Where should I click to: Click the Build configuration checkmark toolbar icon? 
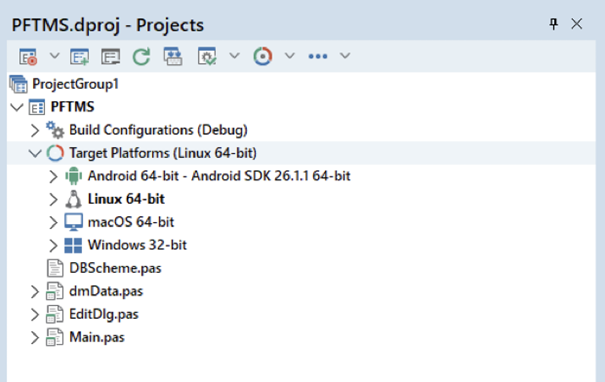tap(207, 56)
